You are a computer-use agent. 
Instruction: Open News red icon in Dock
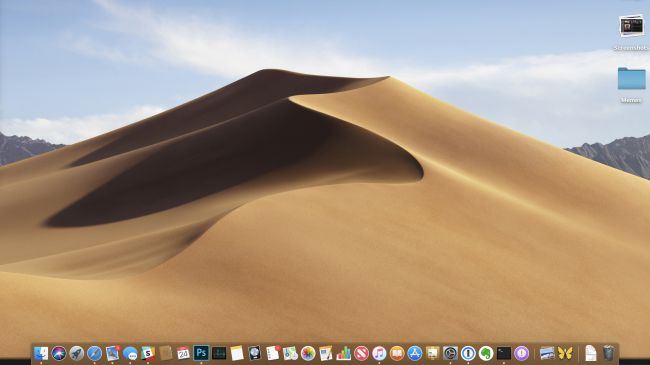point(361,353)
